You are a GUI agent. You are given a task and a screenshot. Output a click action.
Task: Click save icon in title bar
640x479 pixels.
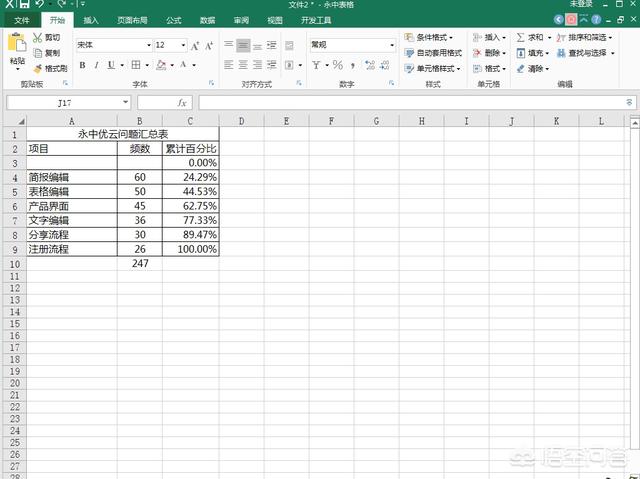click(x=25, y=4)
